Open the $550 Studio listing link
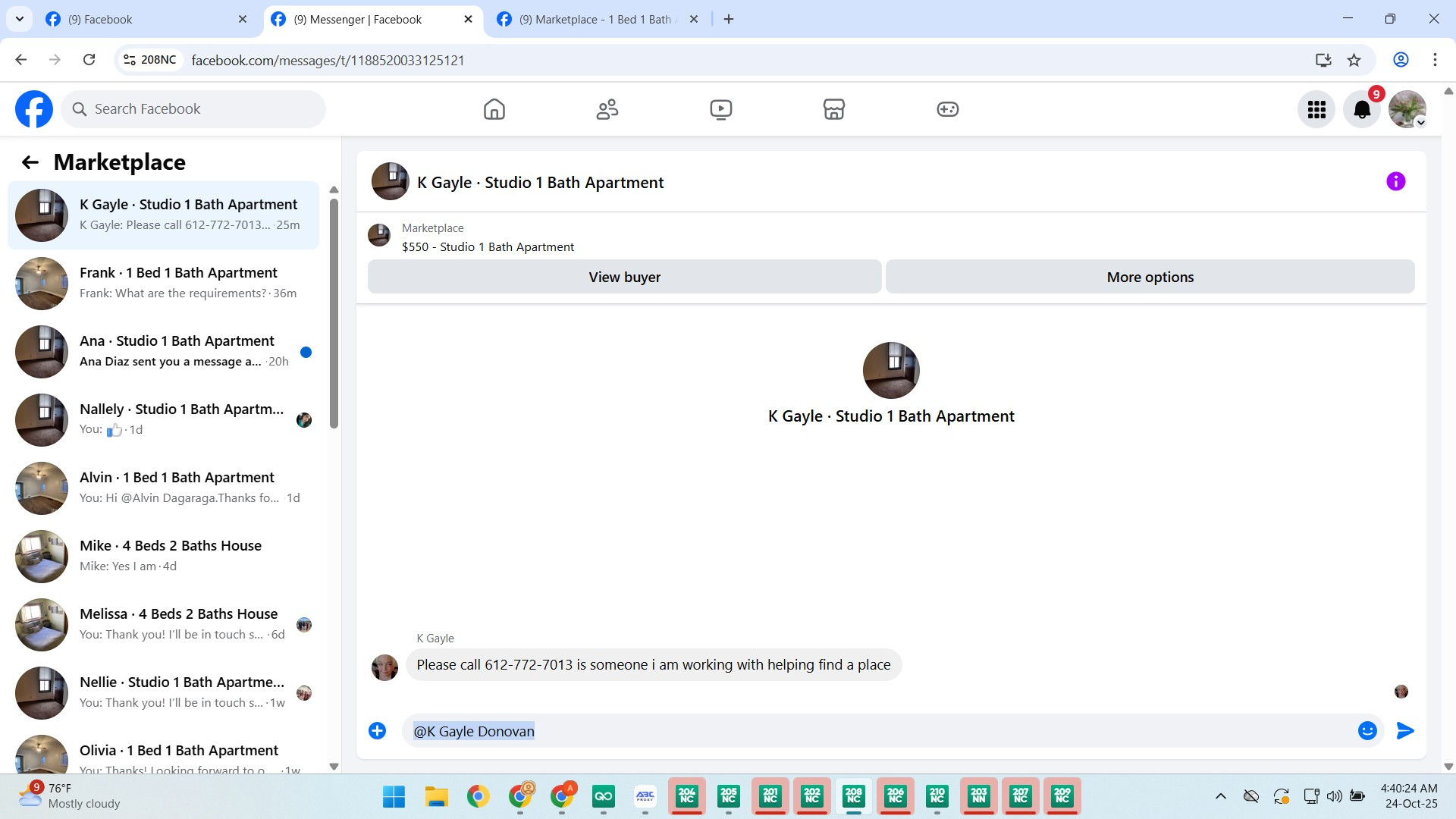1456x819 pixels. (488, 246)
